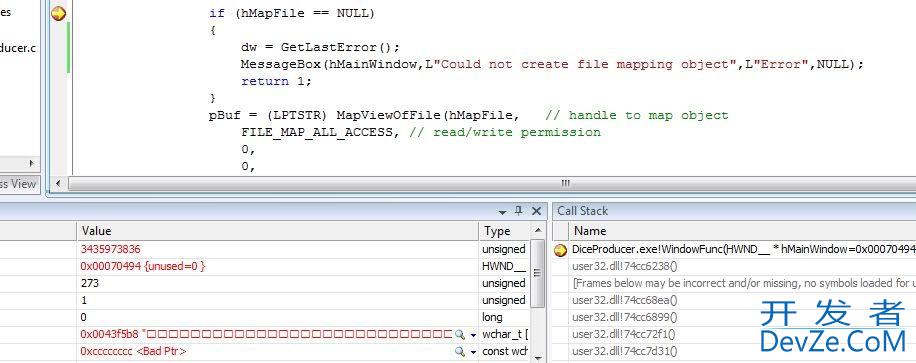Close the variables panel
This screenshot has height=363, width=916.
click(536, 212)
